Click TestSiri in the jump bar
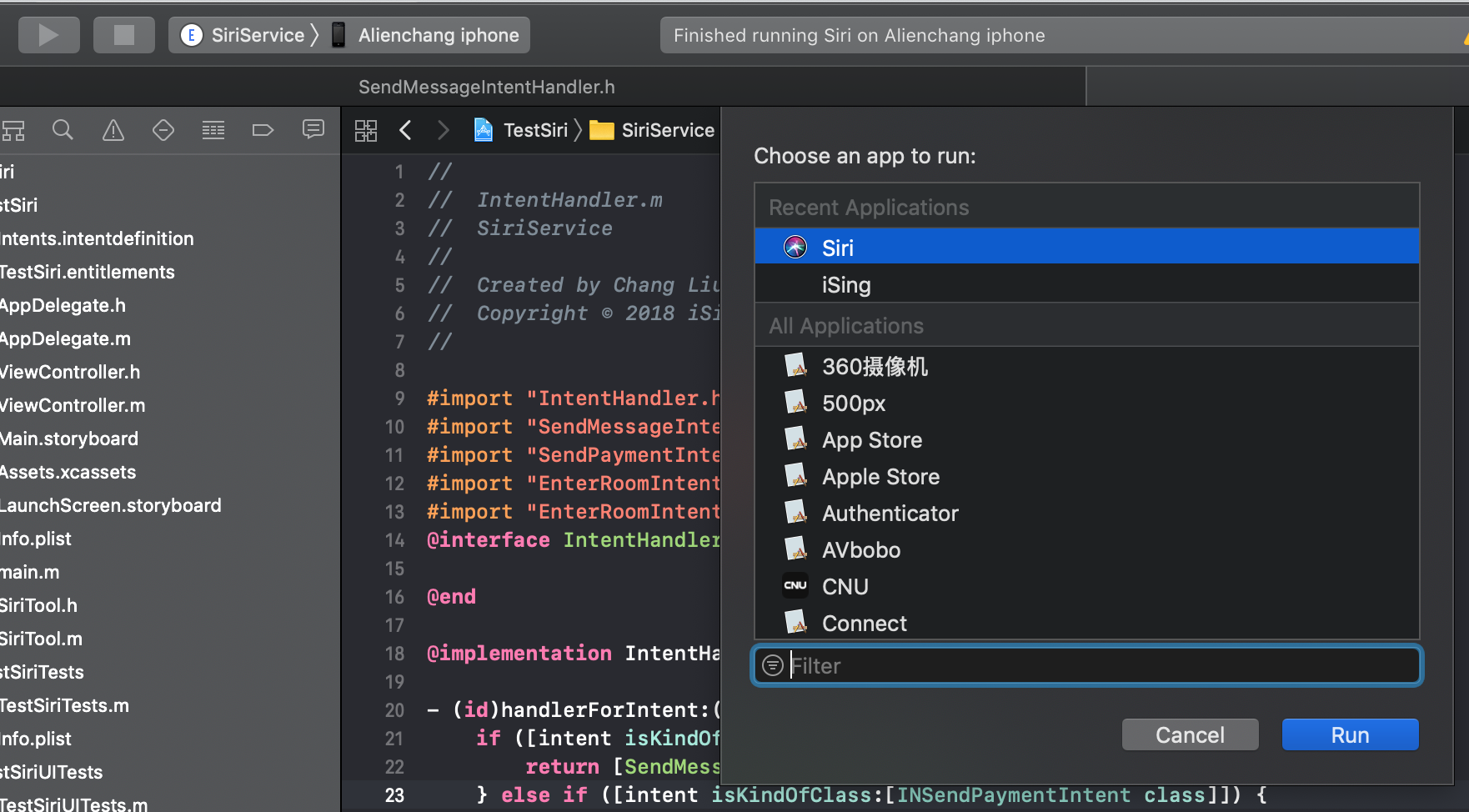 click(x=521, y=130)
